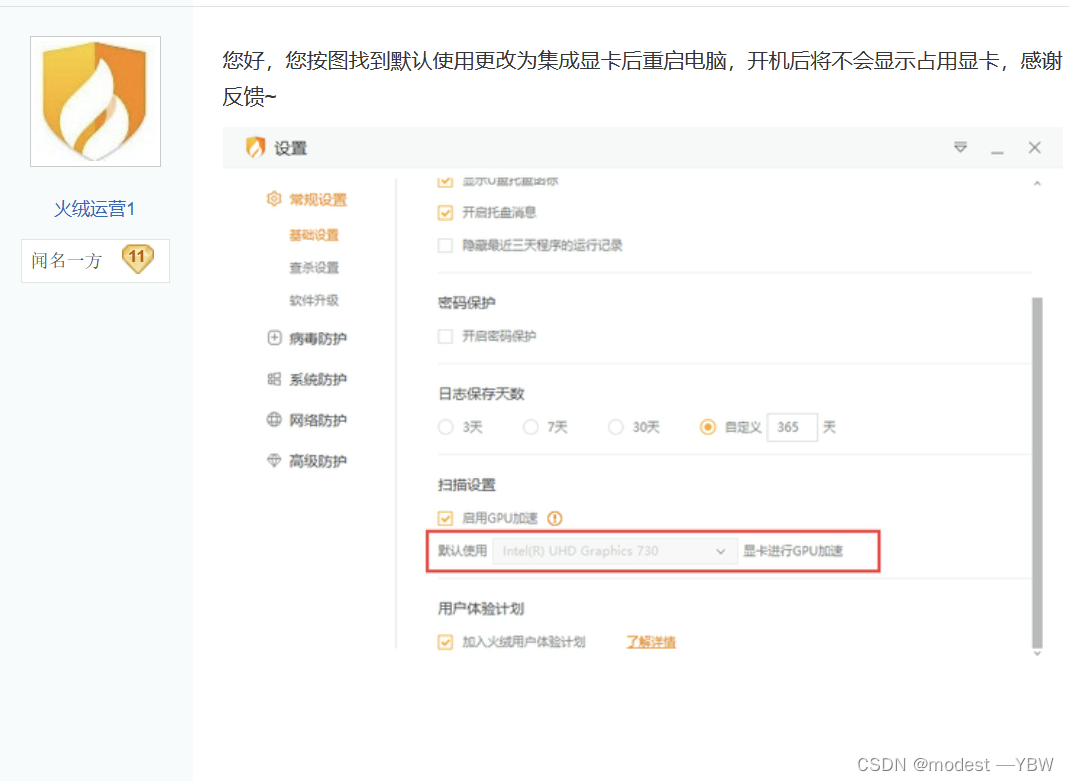Open the 了解详情 link
This screenshot has width=1069, height=781.
coord(651,642)
